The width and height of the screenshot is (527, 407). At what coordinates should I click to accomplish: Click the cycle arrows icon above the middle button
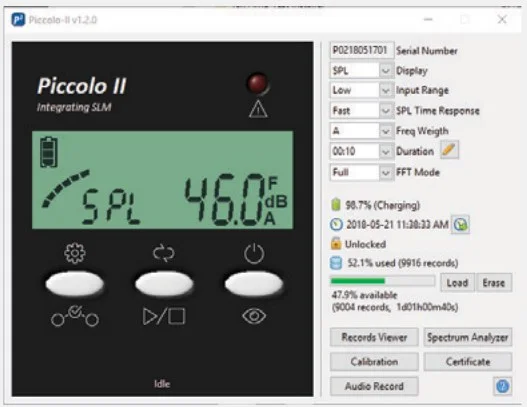coord(164,253)
